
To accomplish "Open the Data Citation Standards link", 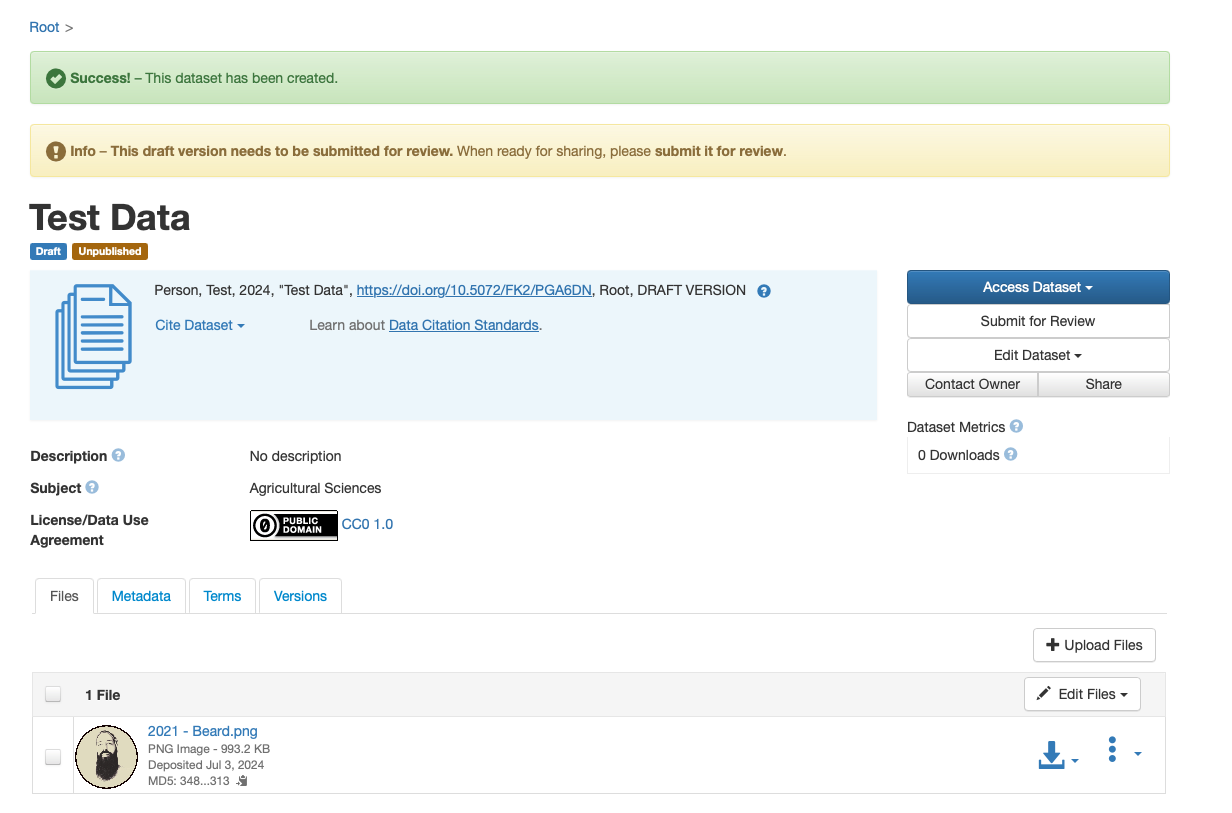I will click(x=463, y=325).
